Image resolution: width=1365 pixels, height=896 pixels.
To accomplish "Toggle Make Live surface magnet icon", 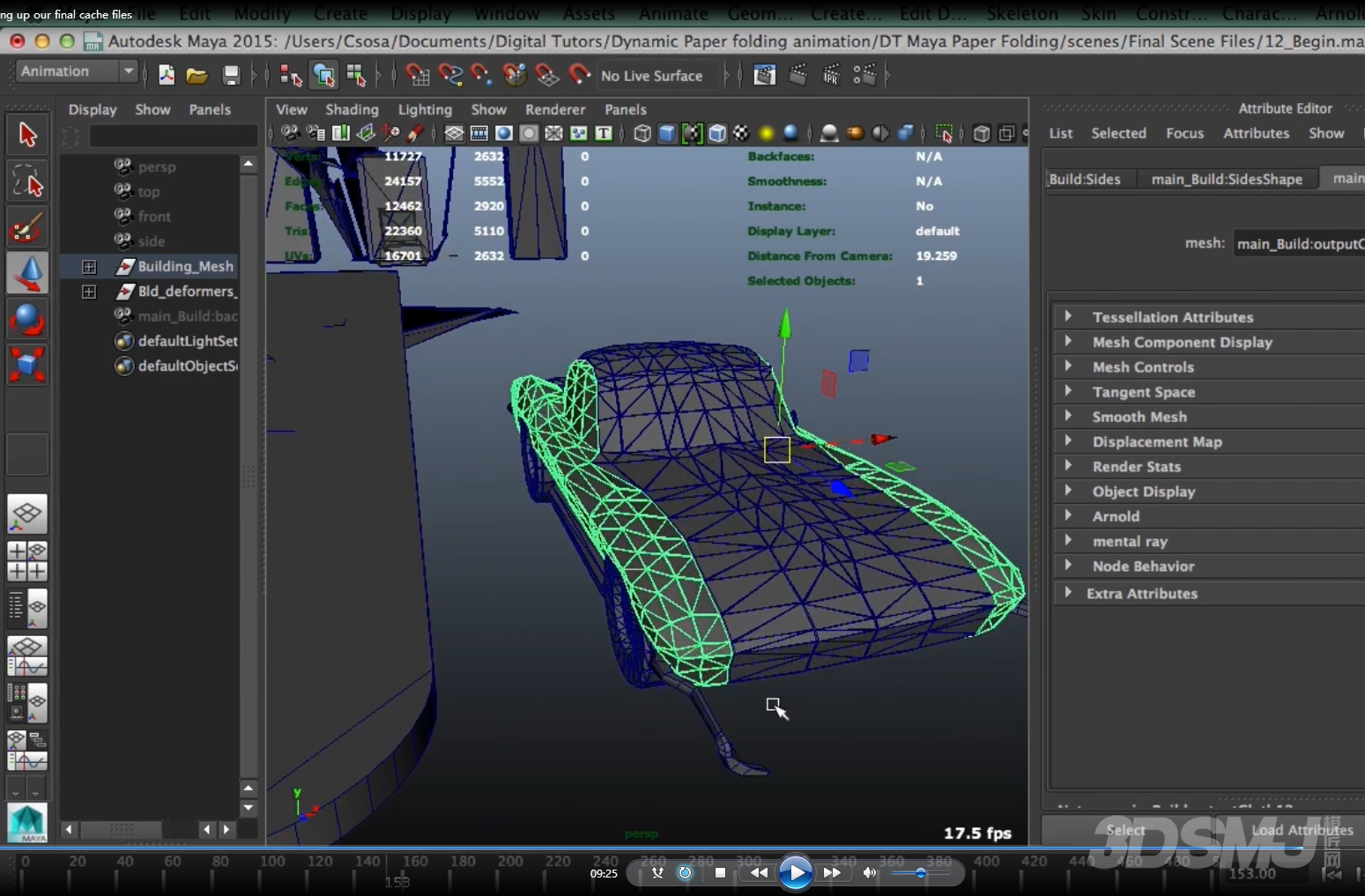I will tap(579, 76).
